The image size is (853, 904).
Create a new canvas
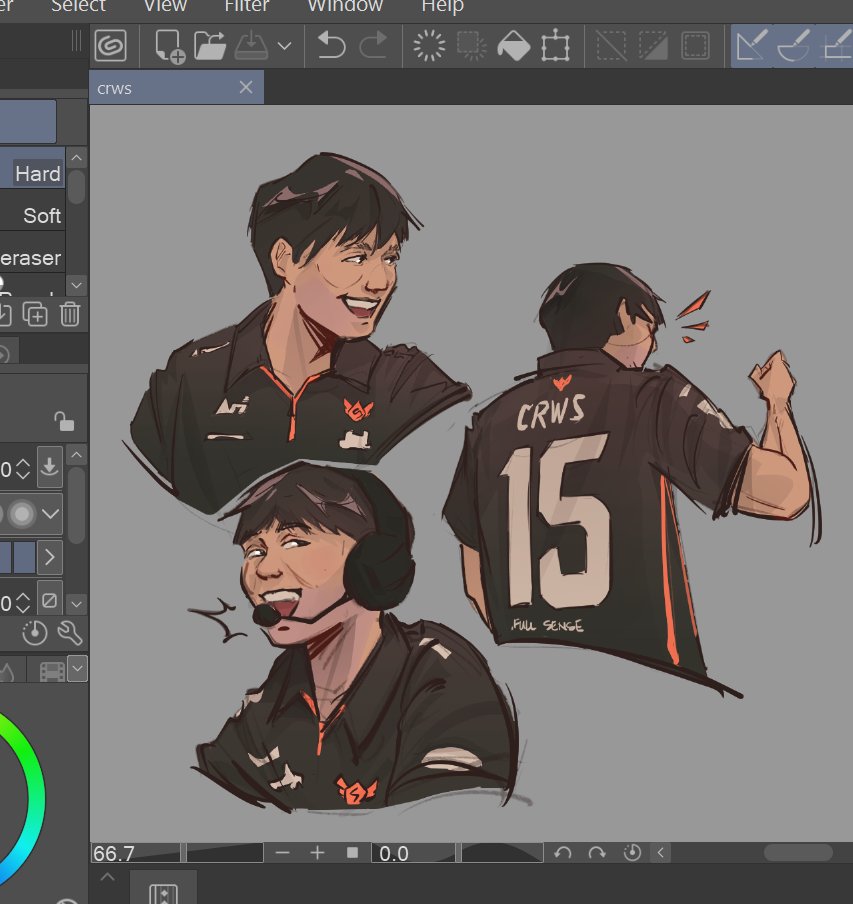point(169,46)
